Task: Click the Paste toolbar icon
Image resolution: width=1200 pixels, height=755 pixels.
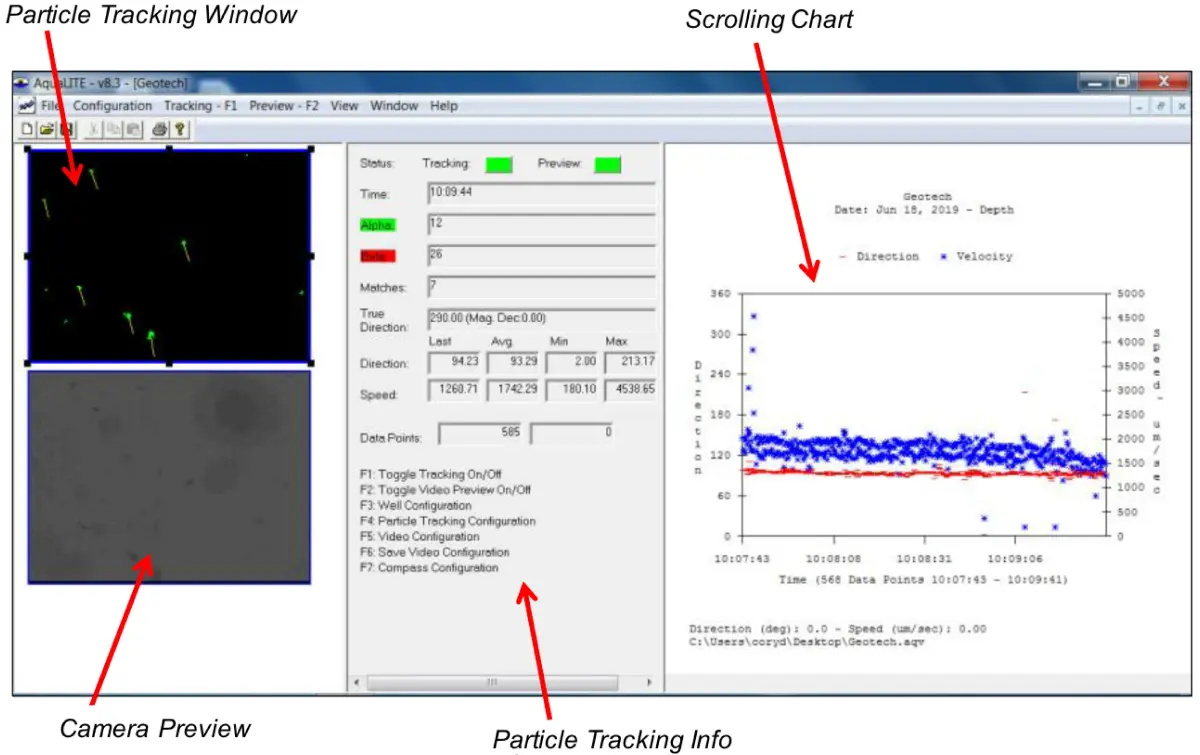Action: click(x=132, y=129)
